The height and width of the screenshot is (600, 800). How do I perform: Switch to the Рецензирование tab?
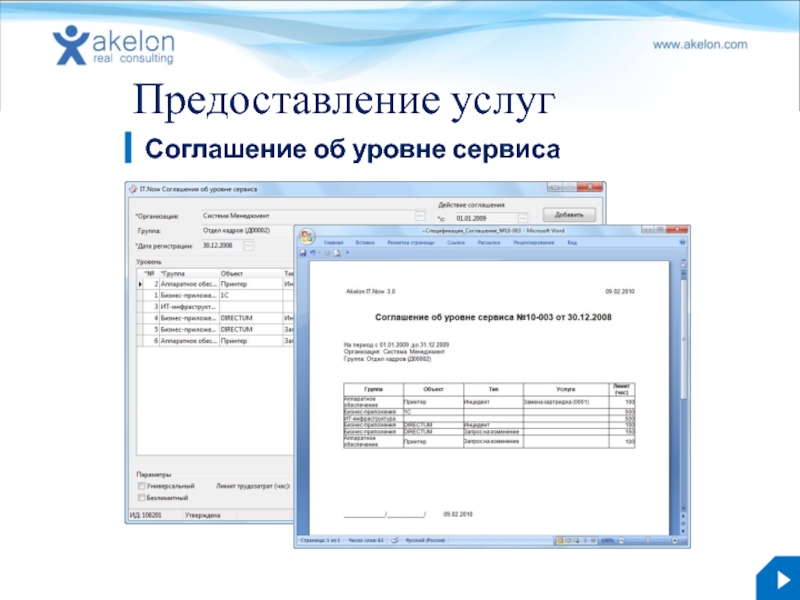pos(534,243)
